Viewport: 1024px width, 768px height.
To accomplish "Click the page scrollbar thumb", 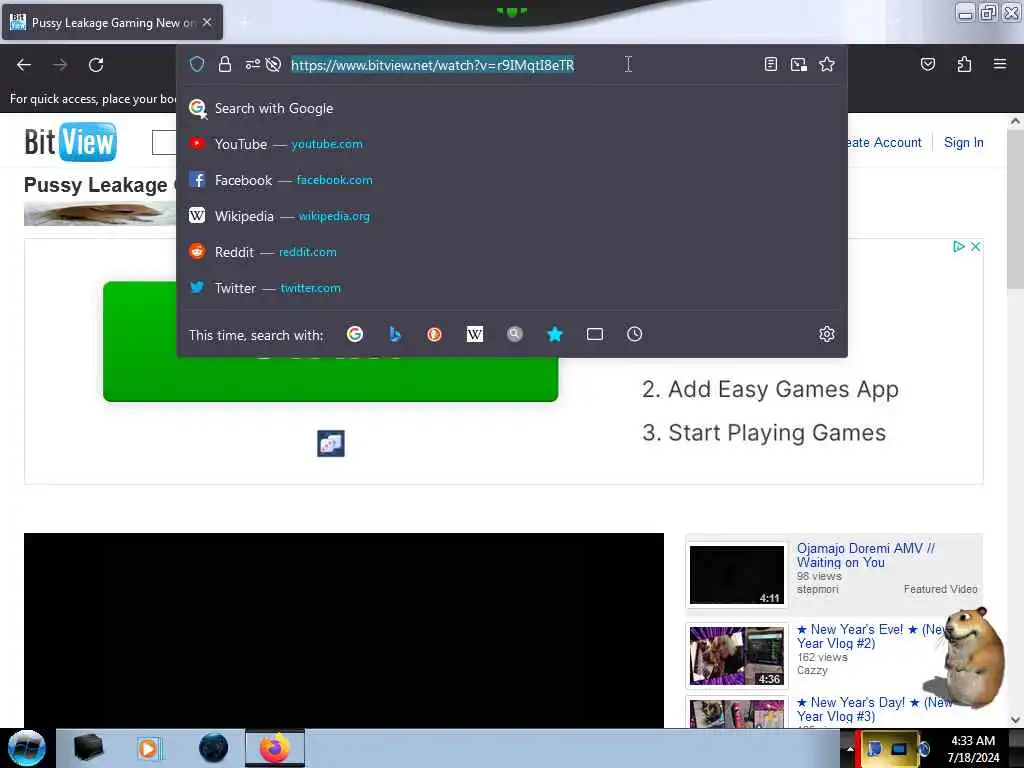I will tap(1015, 209).
